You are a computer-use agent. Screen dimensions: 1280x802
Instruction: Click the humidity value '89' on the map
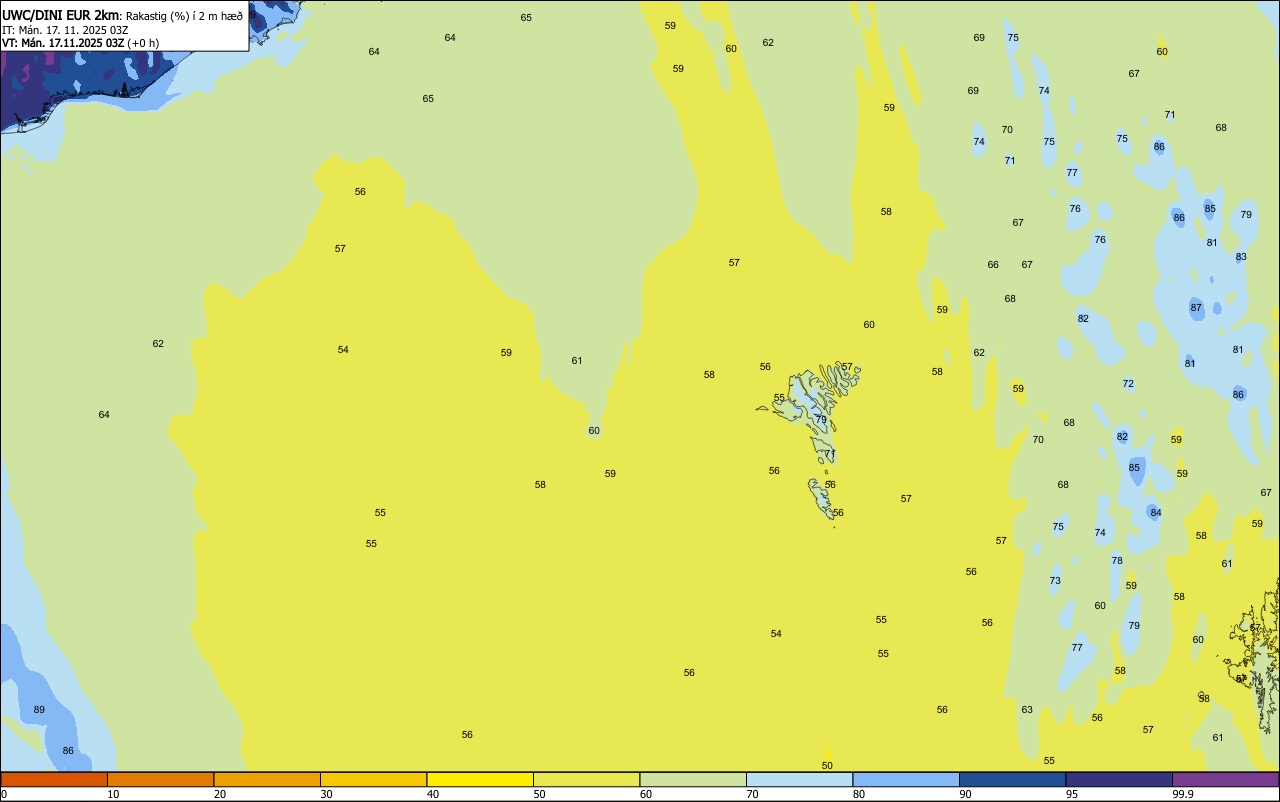pyautogui.click(x=39, y=710)
